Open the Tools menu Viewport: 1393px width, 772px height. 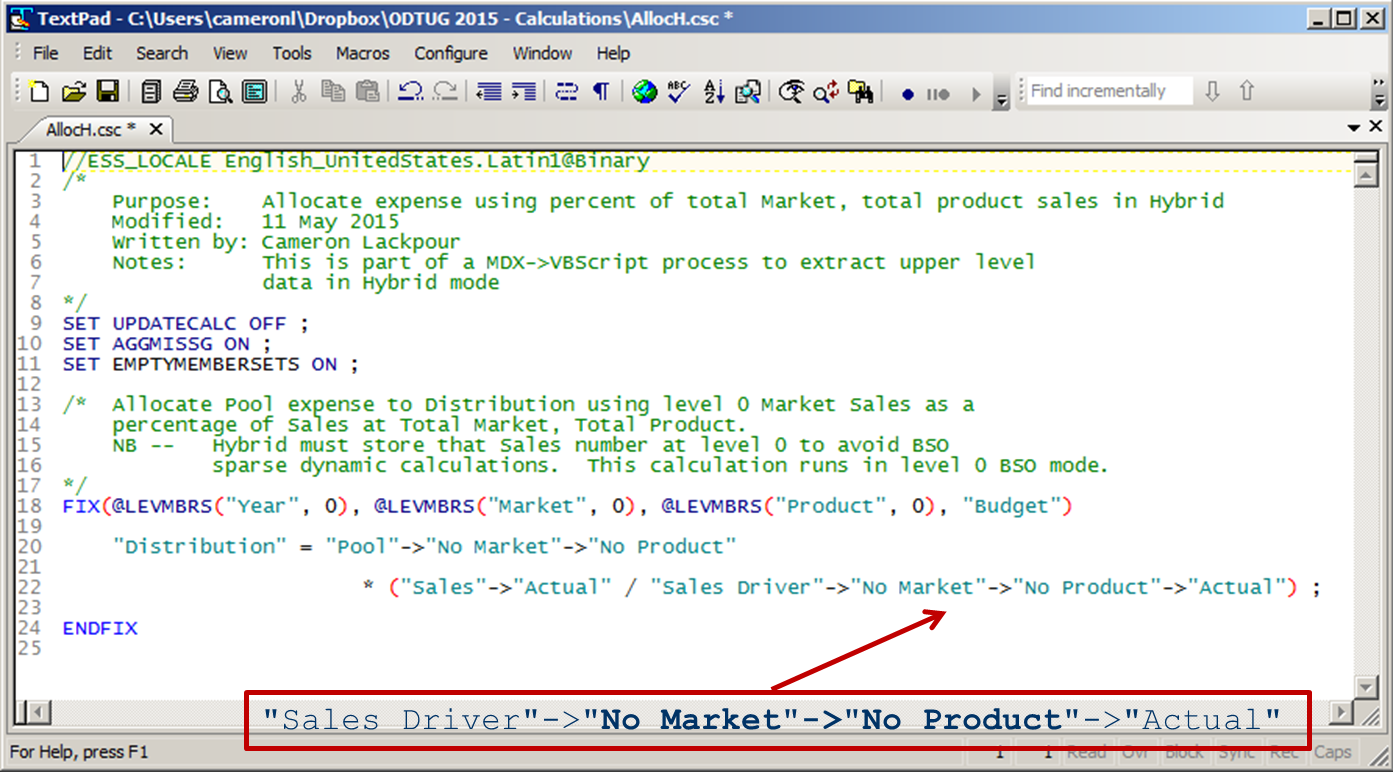(292, 53)
